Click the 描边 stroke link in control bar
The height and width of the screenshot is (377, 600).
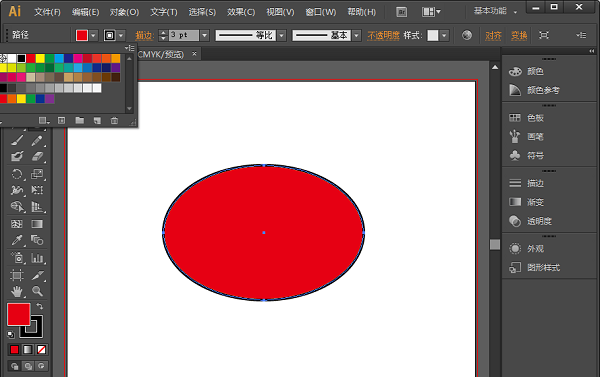tap(144, 36)
